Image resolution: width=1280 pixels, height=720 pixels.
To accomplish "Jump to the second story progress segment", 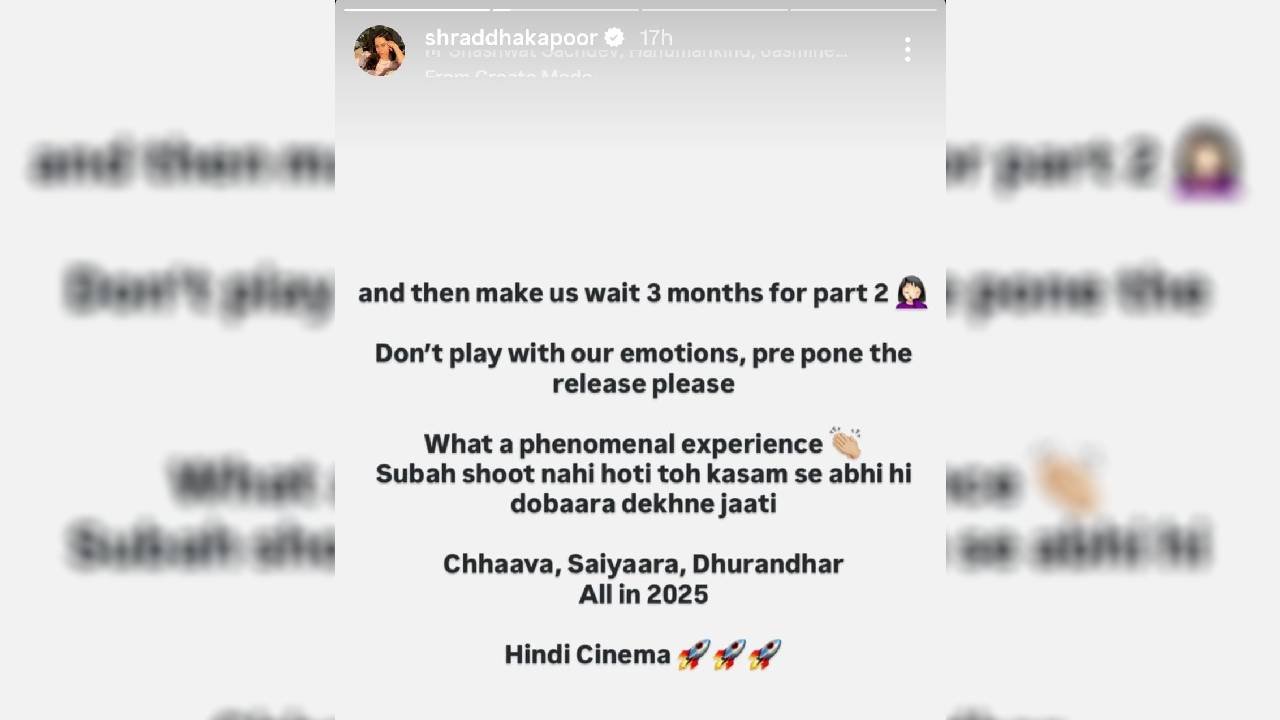I will (566, 10).
